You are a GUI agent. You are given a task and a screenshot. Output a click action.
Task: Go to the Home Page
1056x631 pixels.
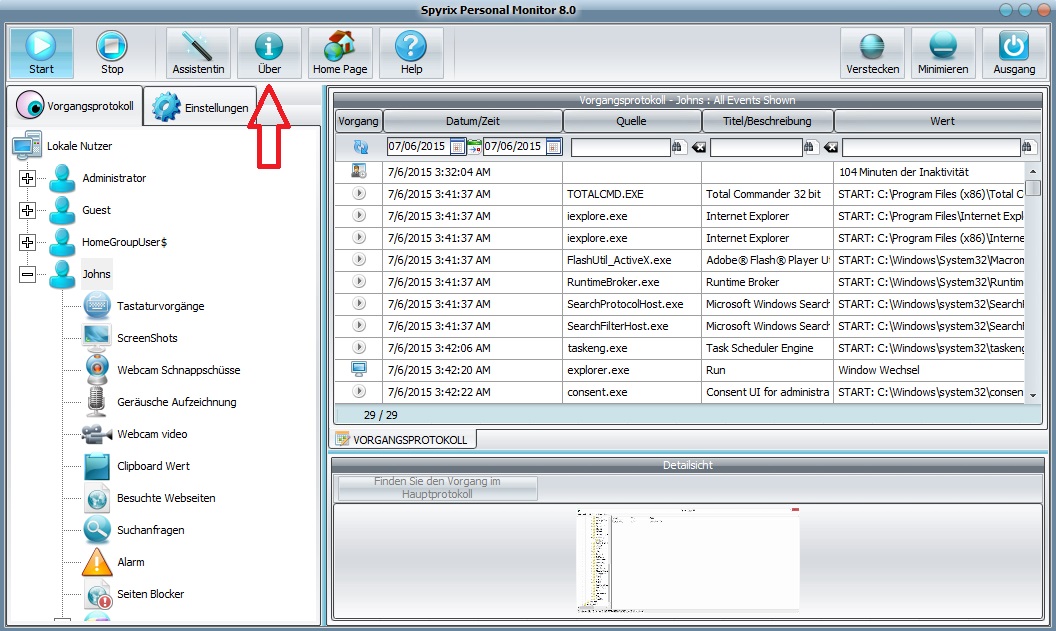[340, 53]
